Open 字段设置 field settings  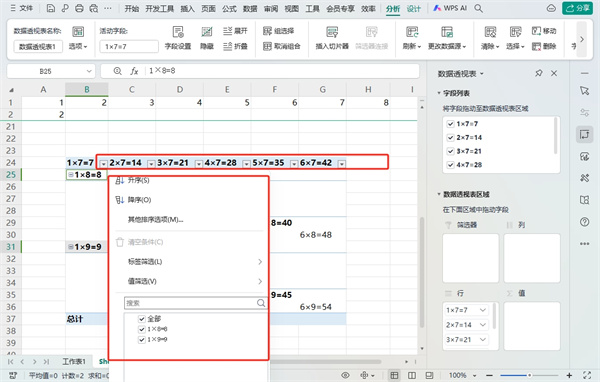(x=178, y=38)
